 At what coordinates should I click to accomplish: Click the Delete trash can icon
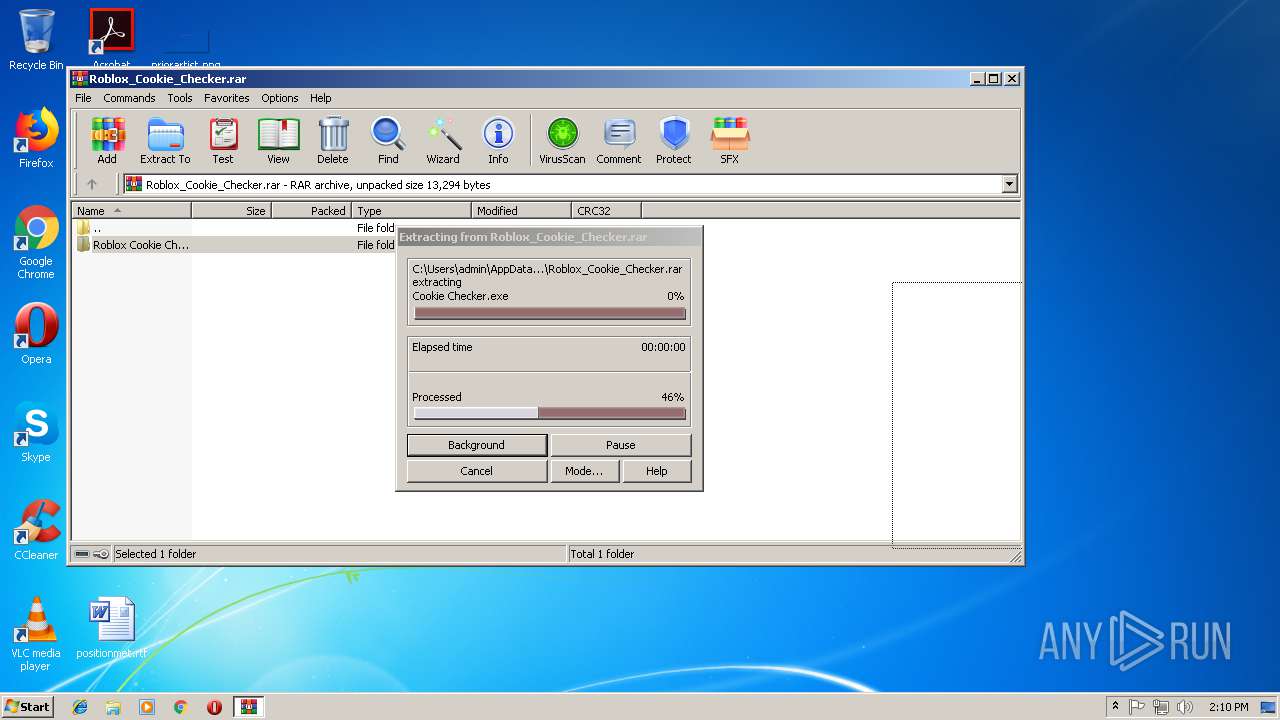[x=333, y=141]
